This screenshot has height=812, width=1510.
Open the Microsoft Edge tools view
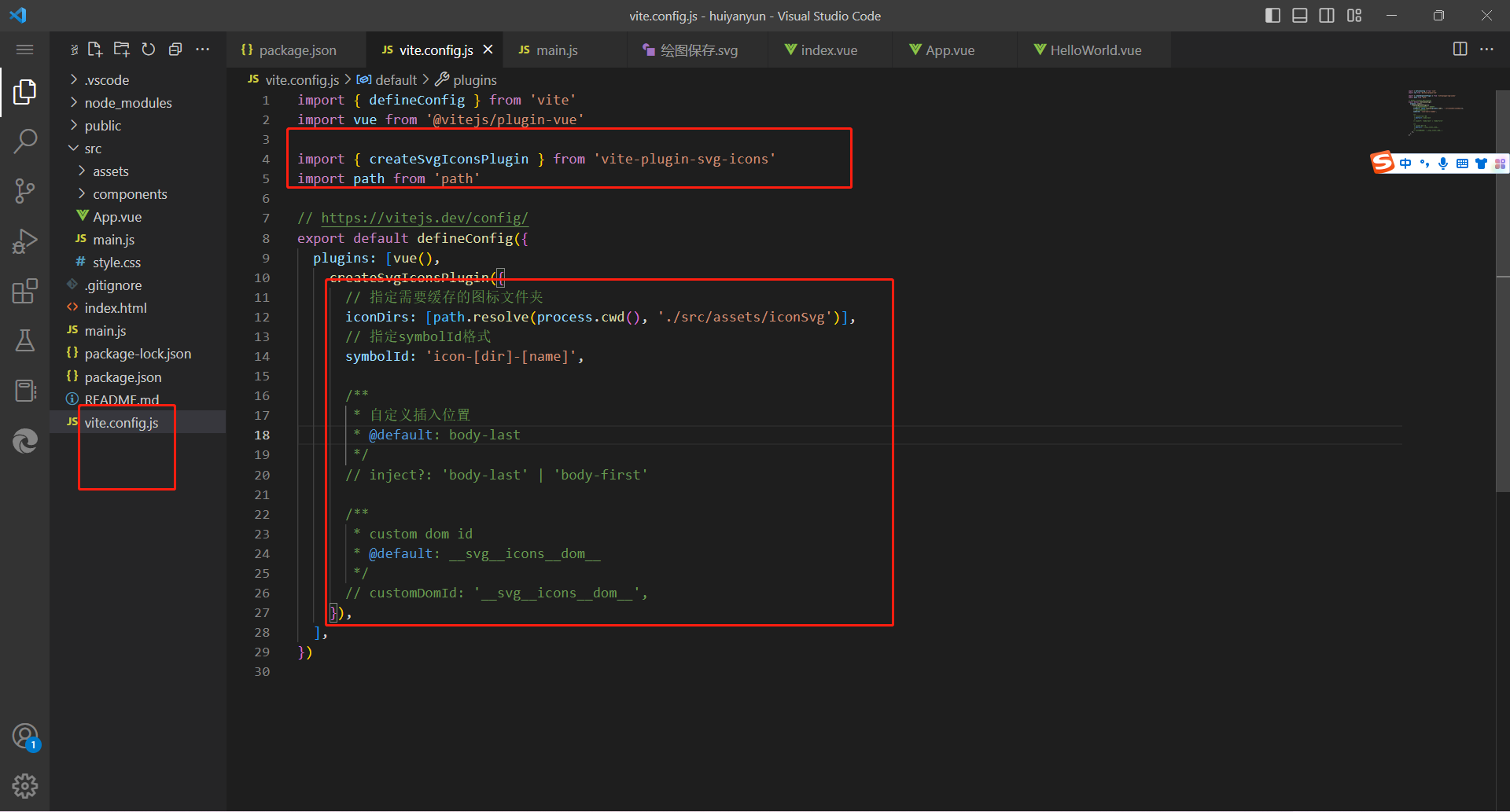tap(24, 441)
